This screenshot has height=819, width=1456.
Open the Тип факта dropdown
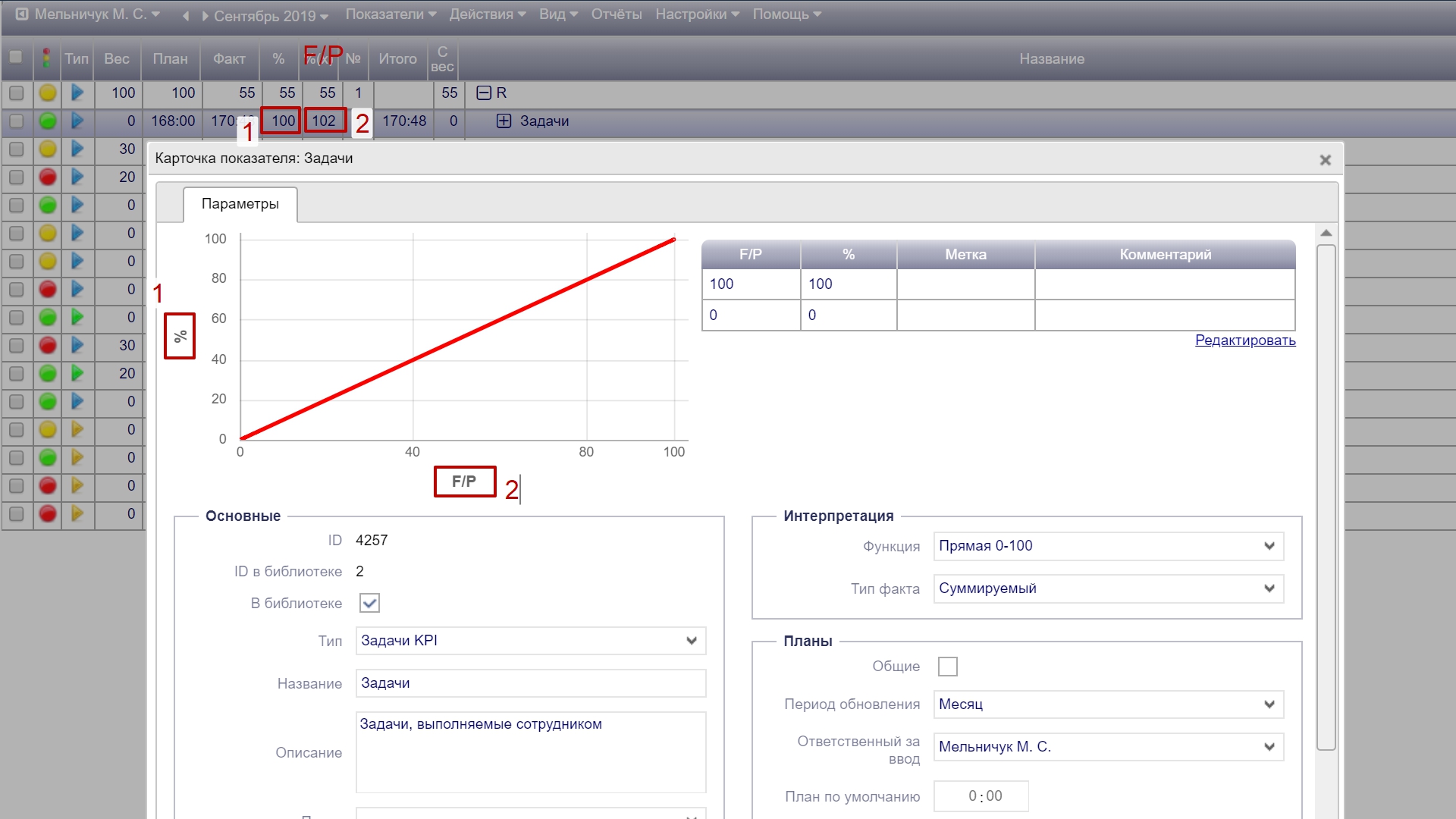pyautogui.click(x=1108, y=588)
